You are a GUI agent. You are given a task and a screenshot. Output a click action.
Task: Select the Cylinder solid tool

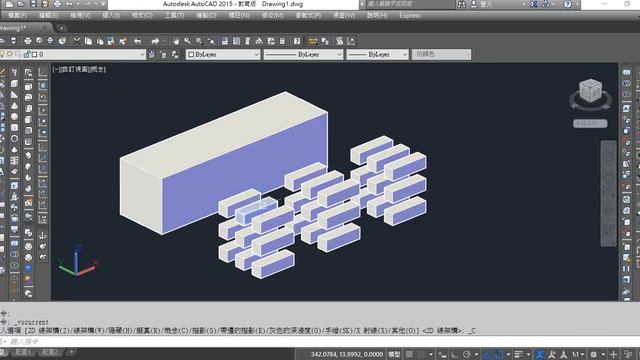pos(14,128)
